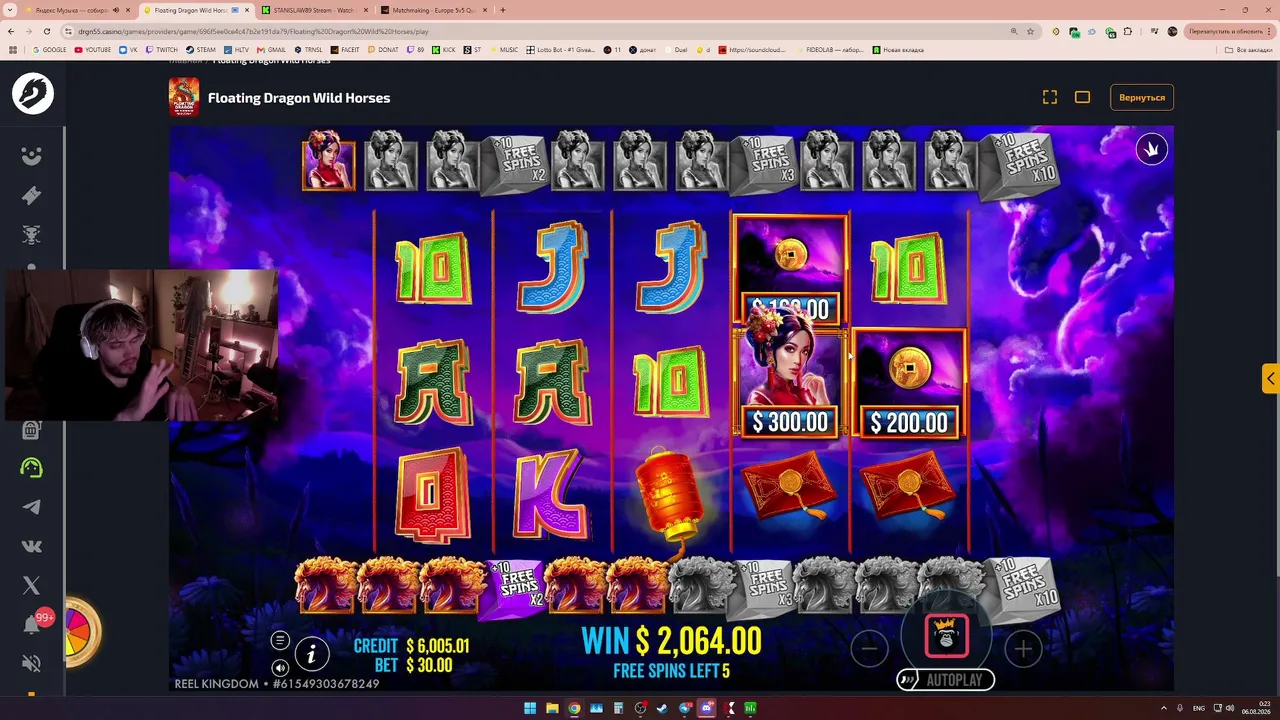Click the Вернуться button
Screen dimensions: 1280x720
1142,97
